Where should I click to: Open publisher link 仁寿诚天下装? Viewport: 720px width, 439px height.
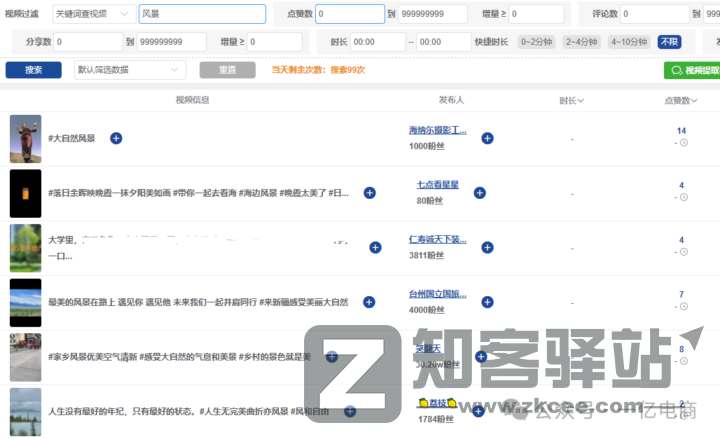tap(438, 240)
